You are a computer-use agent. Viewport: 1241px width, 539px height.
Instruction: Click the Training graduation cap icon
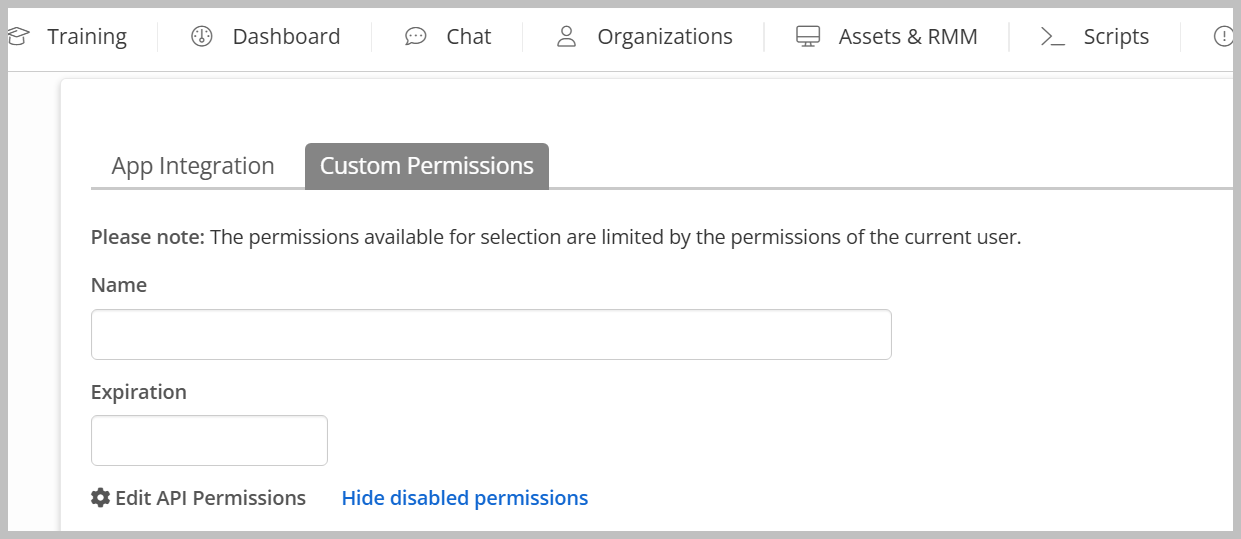(18, 37)
